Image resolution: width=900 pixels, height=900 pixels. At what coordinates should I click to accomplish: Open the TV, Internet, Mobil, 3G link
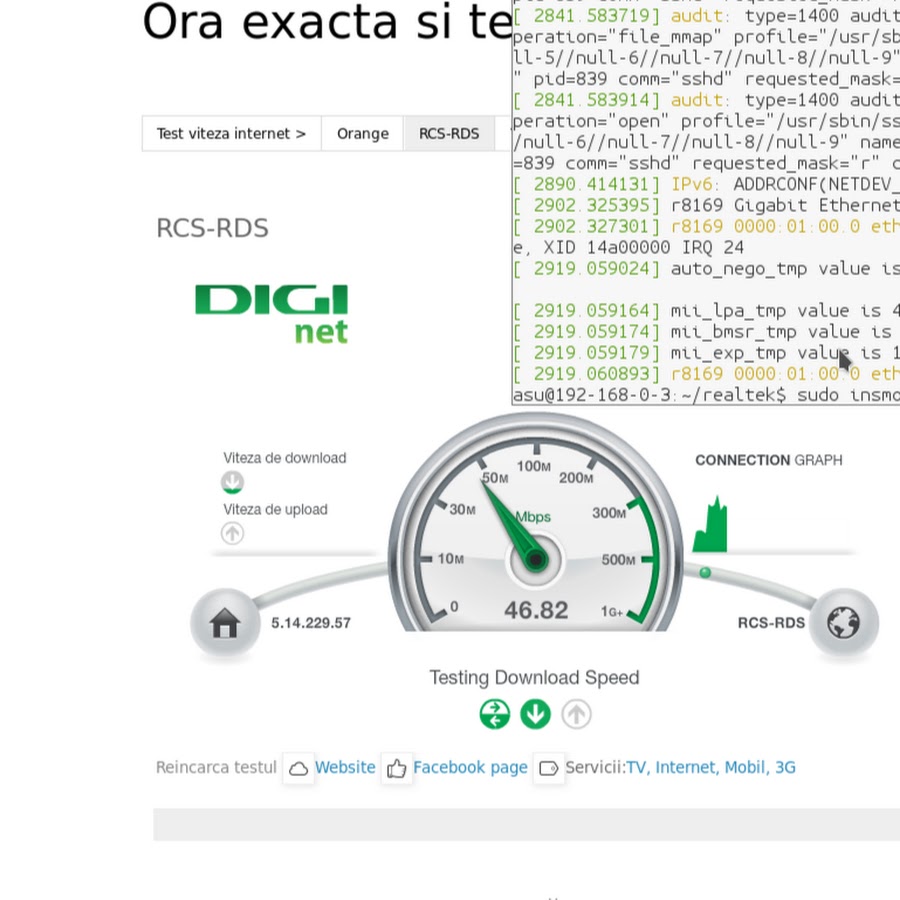click(711, 767)
